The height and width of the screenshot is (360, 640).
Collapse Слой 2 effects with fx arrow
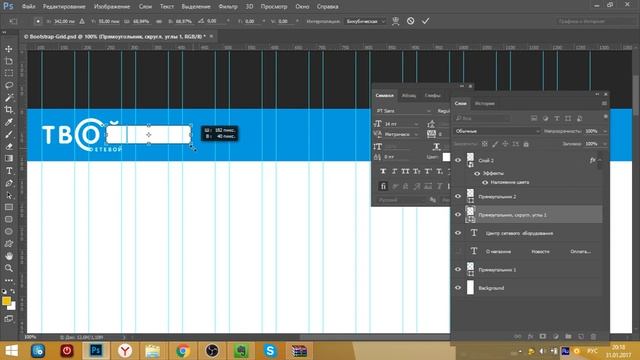[x=600, y=160]
